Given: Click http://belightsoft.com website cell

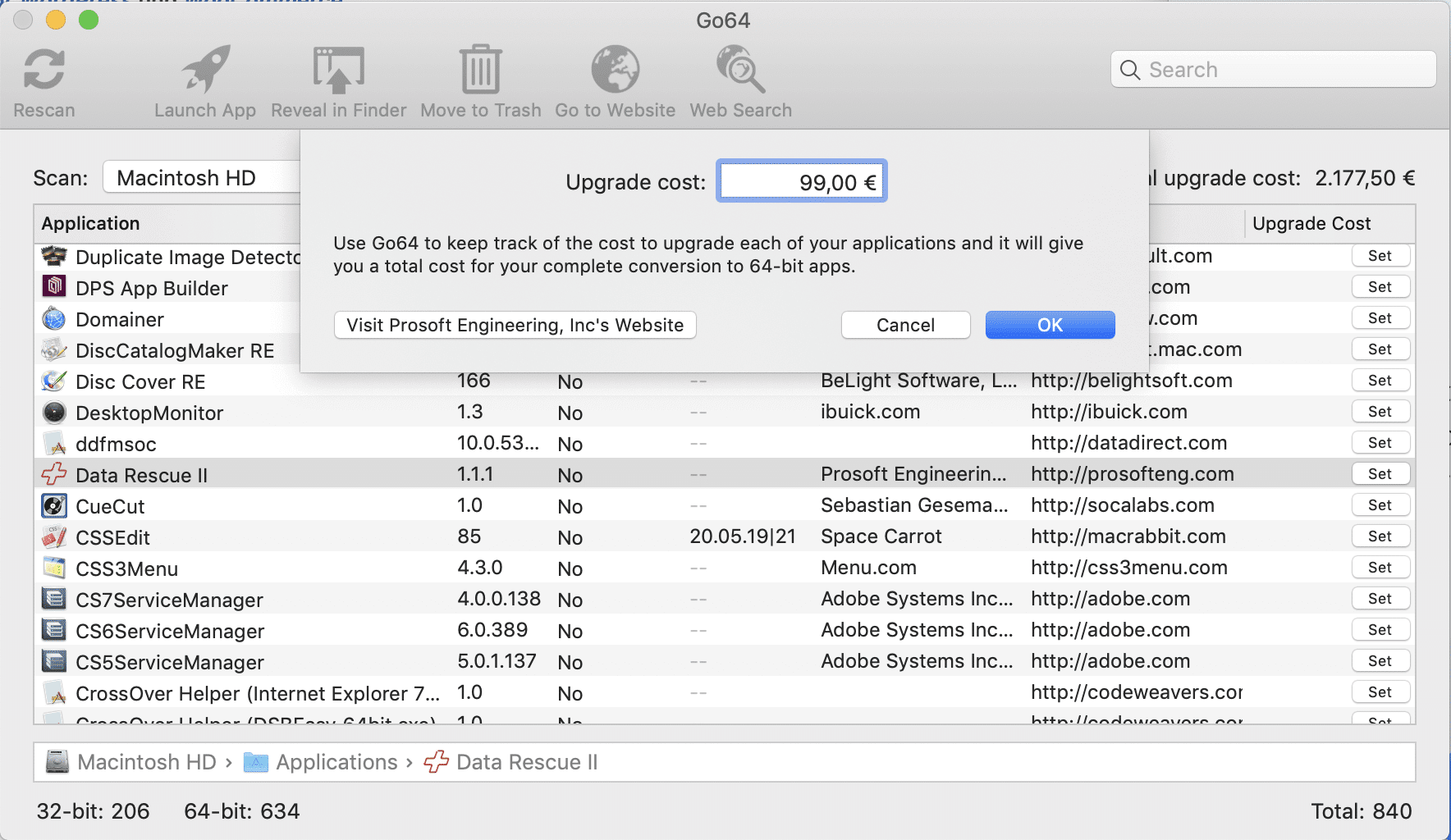Looking at the screenshot, I should [x=1131, y=381].
